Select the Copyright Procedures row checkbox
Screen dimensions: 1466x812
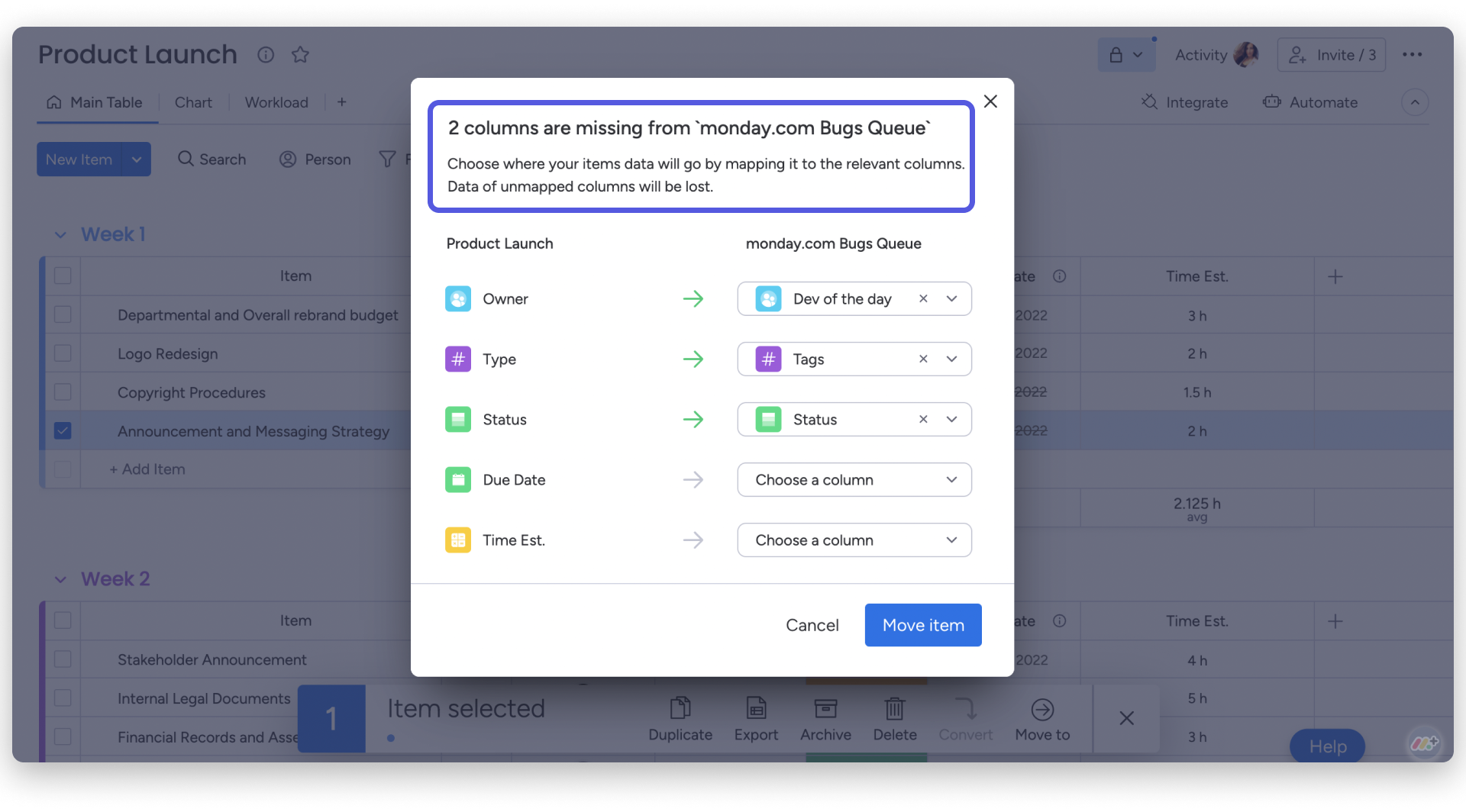click(63, 392)
